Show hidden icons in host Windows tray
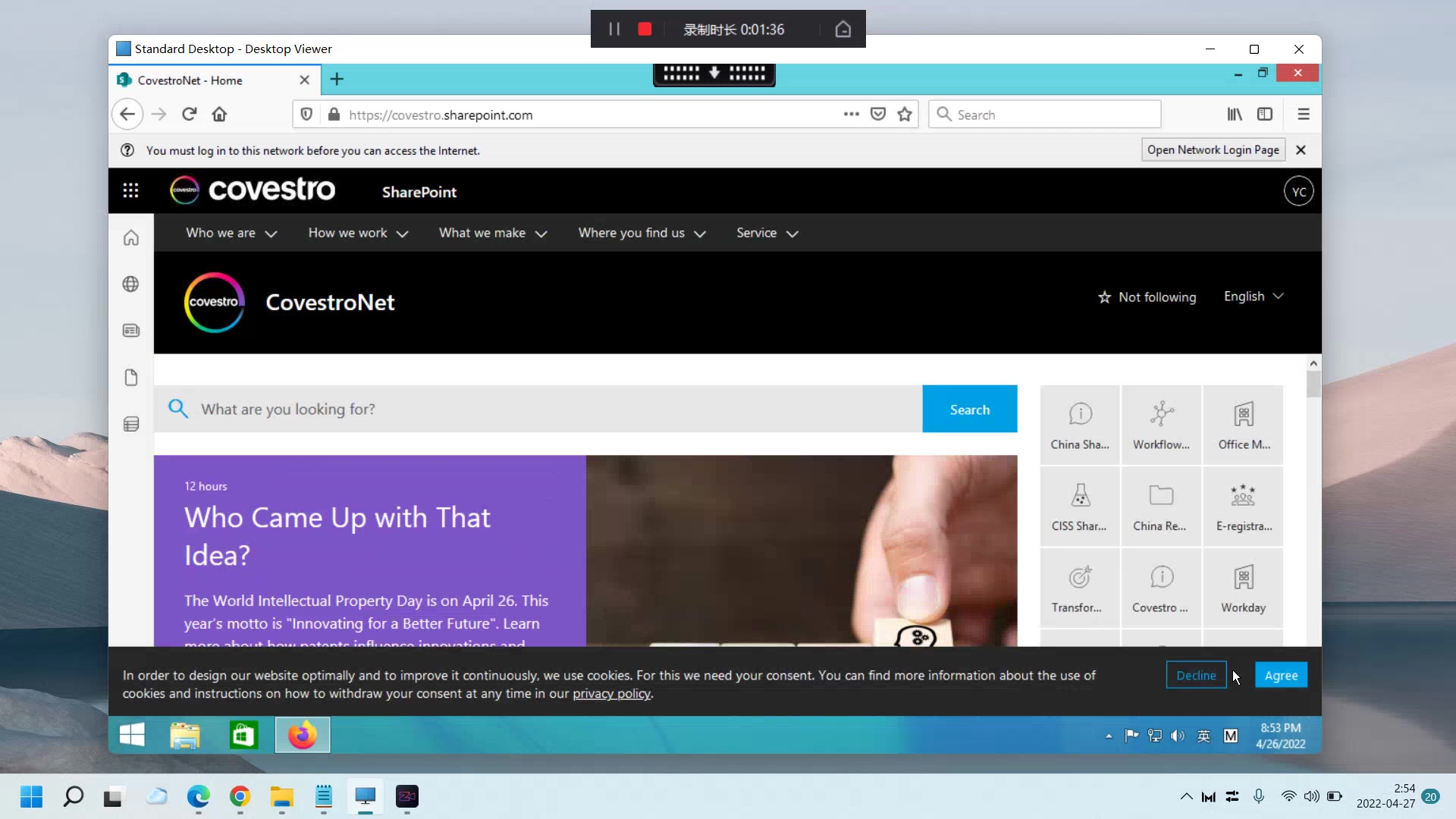 click(1186, 796)
